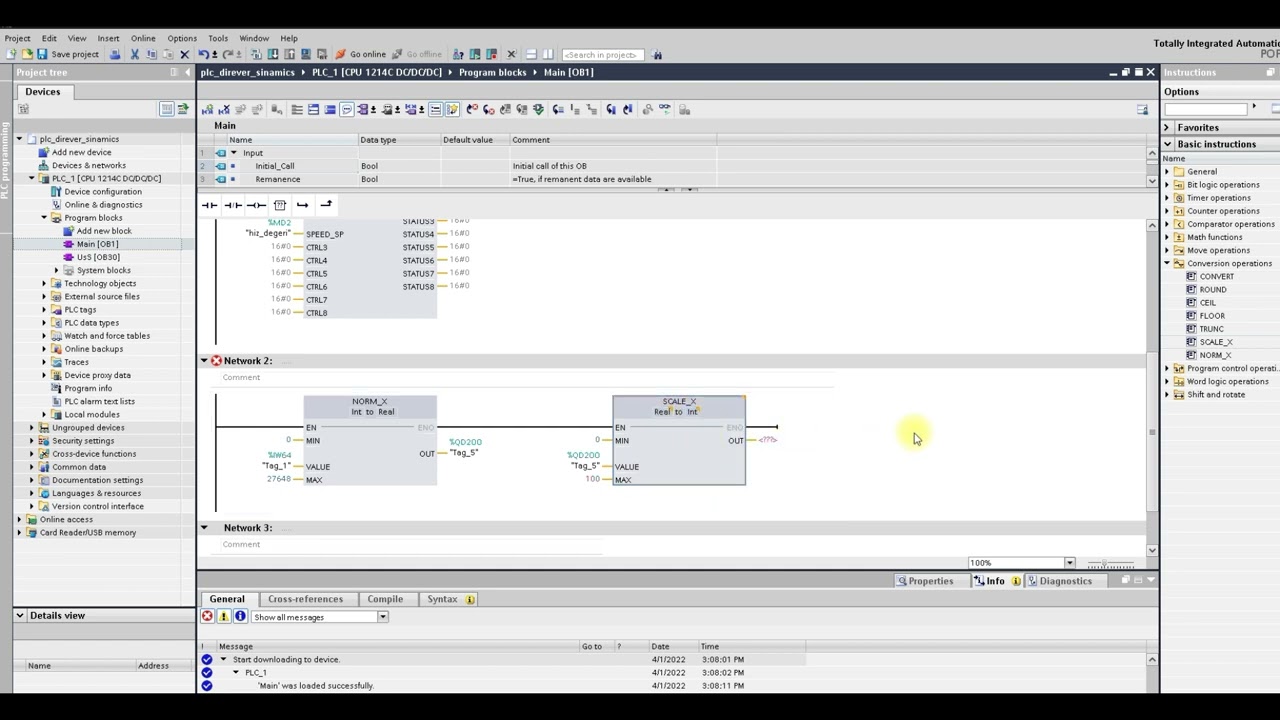Expand the Favorites section
The image size is (1280, 720).
1166,128
